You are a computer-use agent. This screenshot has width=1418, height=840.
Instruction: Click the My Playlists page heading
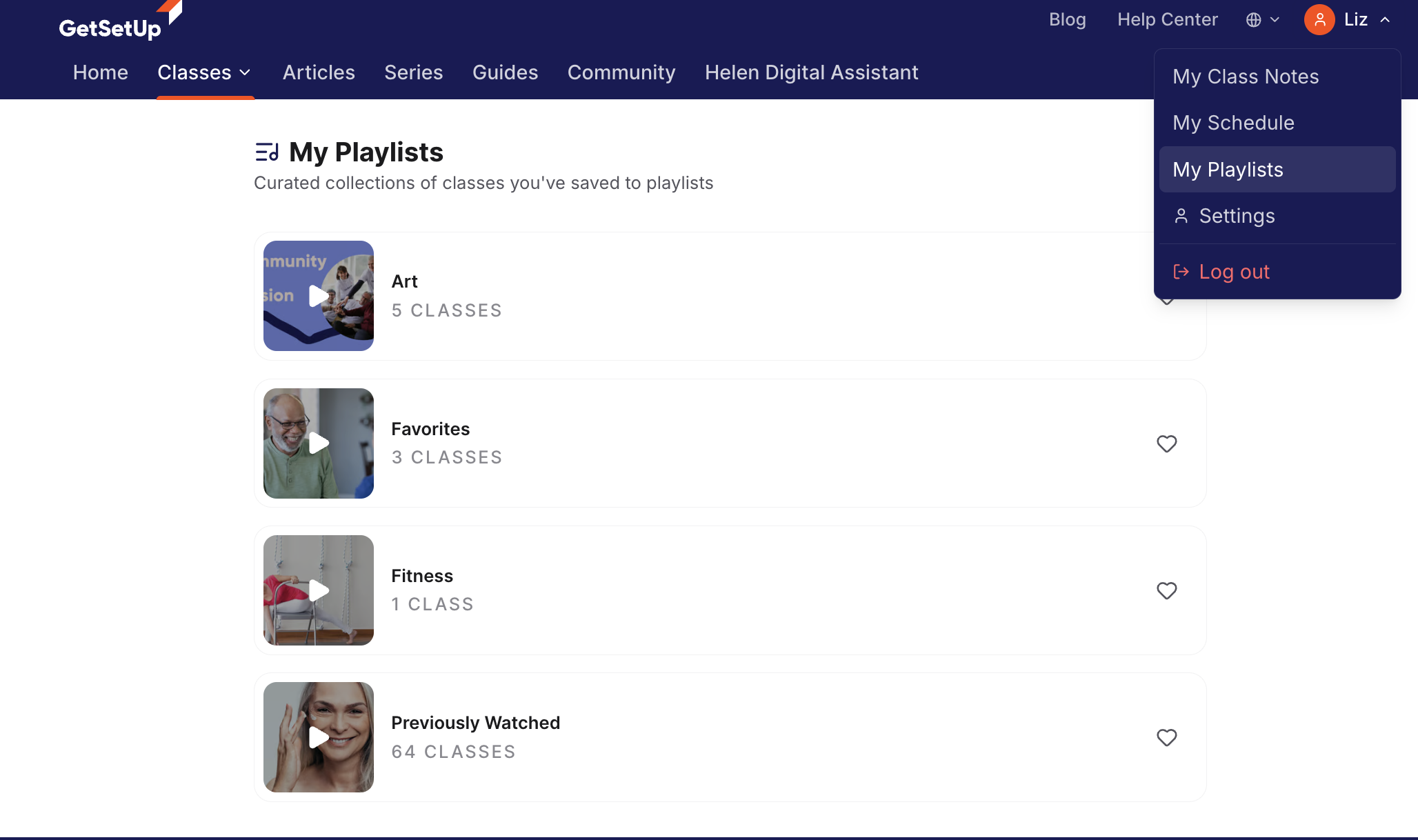point(366,152)
